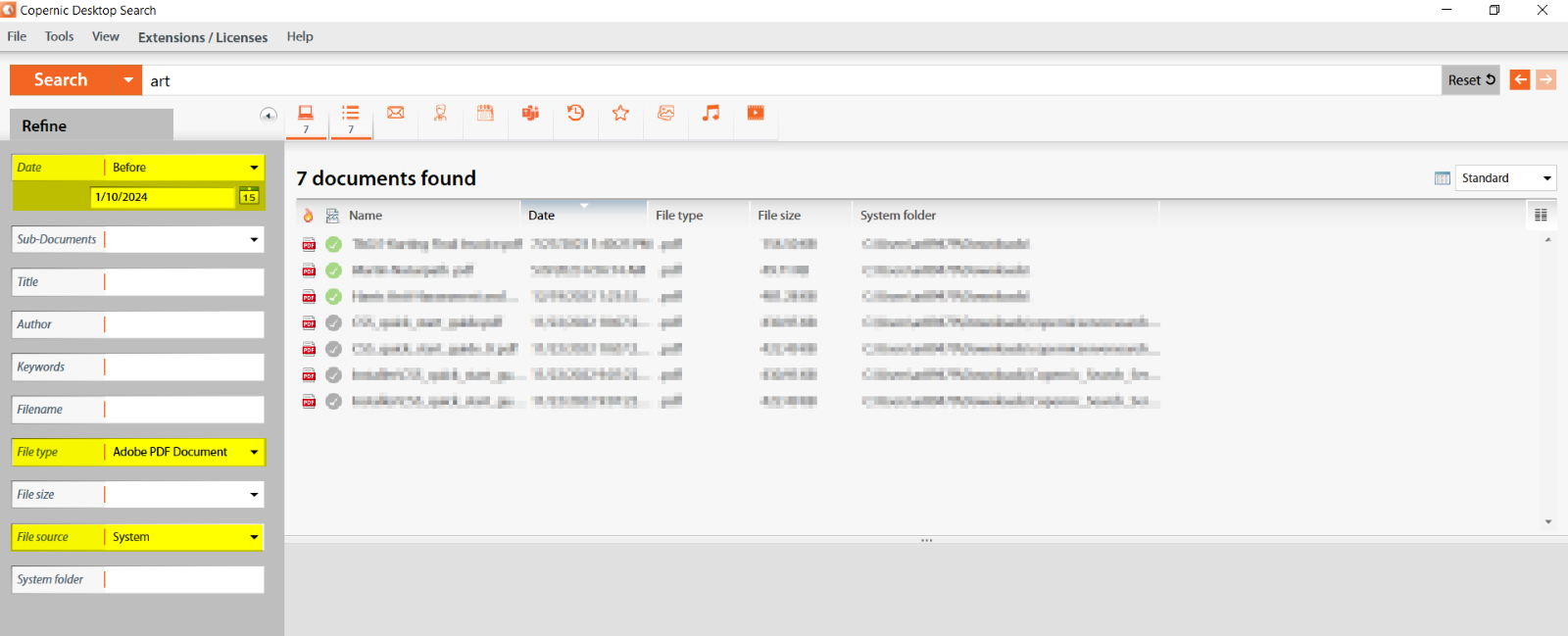
Task: Click the green check icon of the first result
Action: (333, 244)
